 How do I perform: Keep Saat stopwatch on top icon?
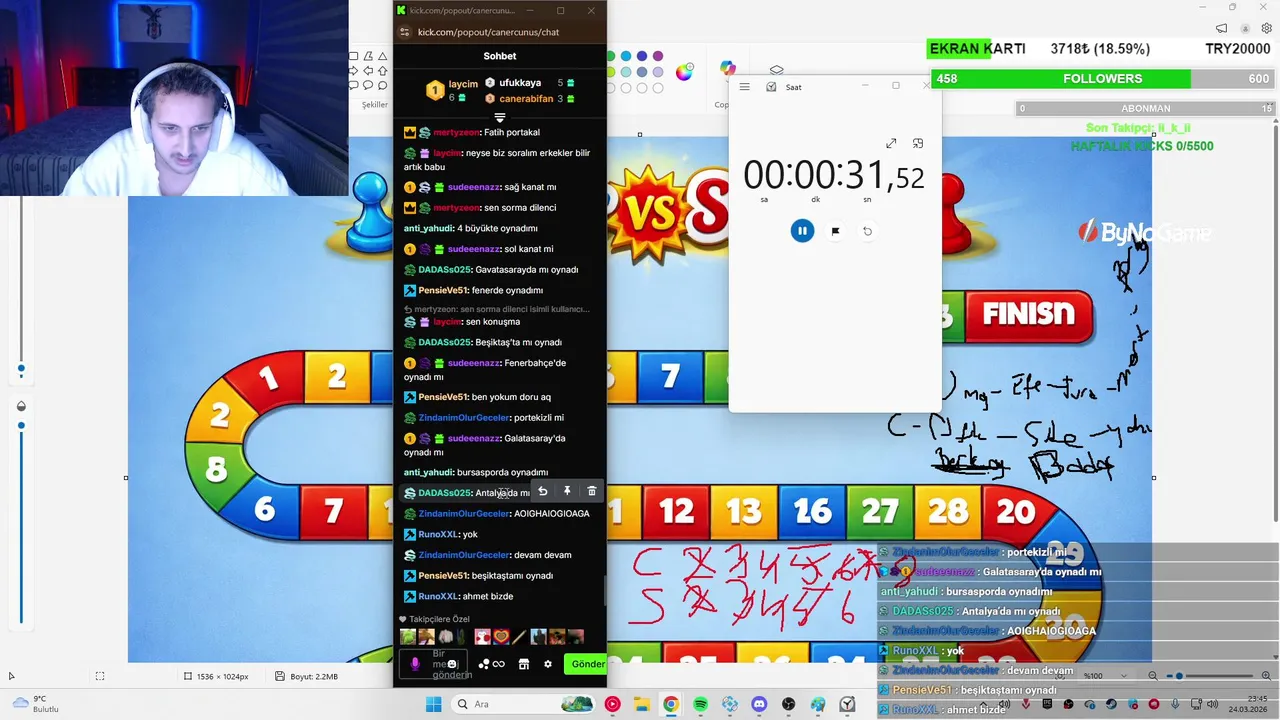pos(918,144)
